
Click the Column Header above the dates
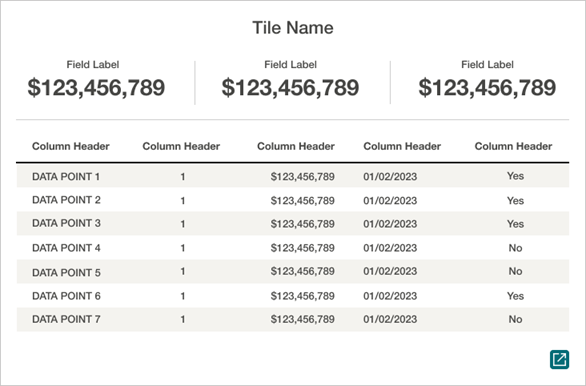(x=402, y=146)
